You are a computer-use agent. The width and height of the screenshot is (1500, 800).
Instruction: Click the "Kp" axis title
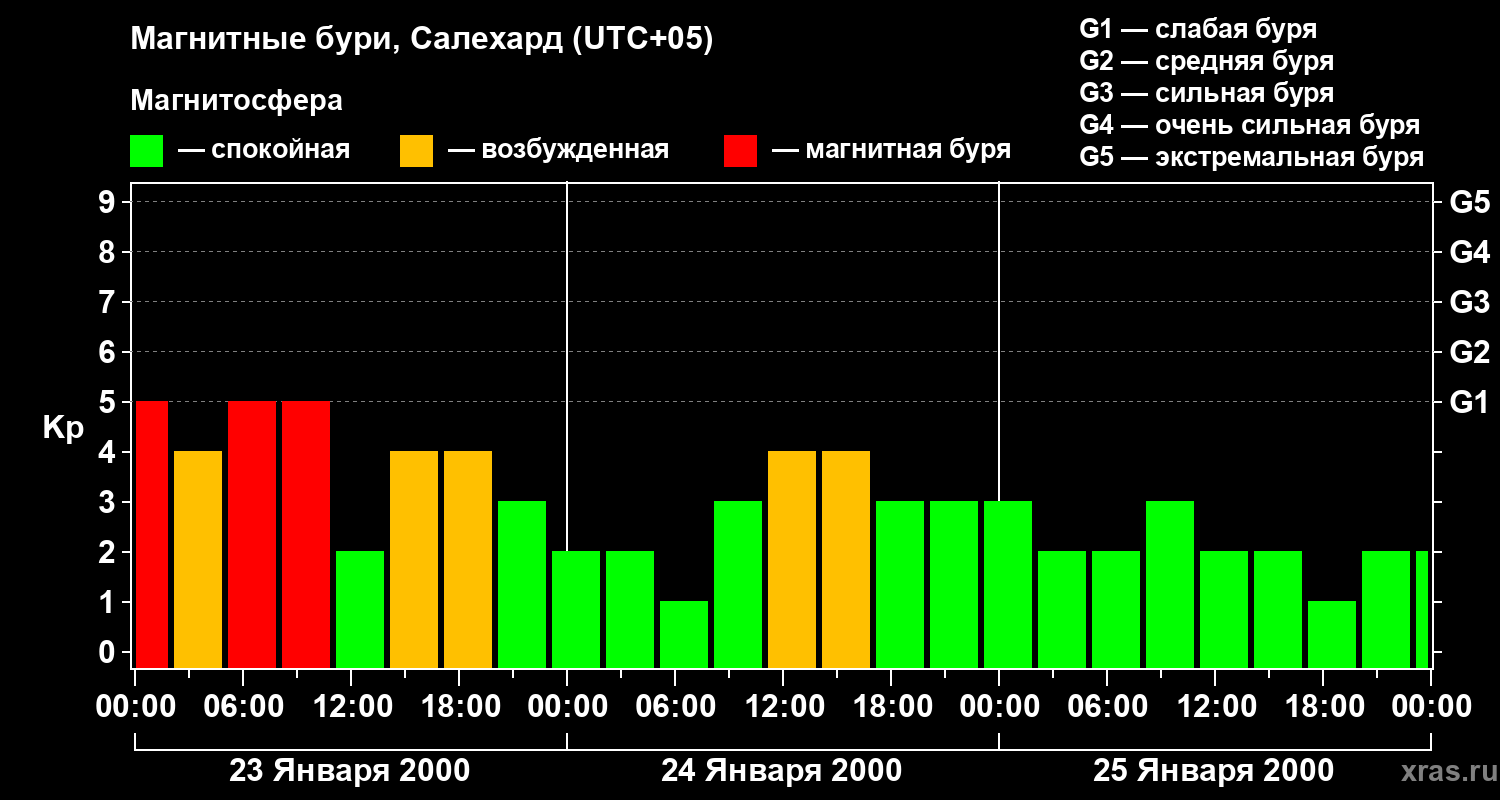click(x=63, y=428)
